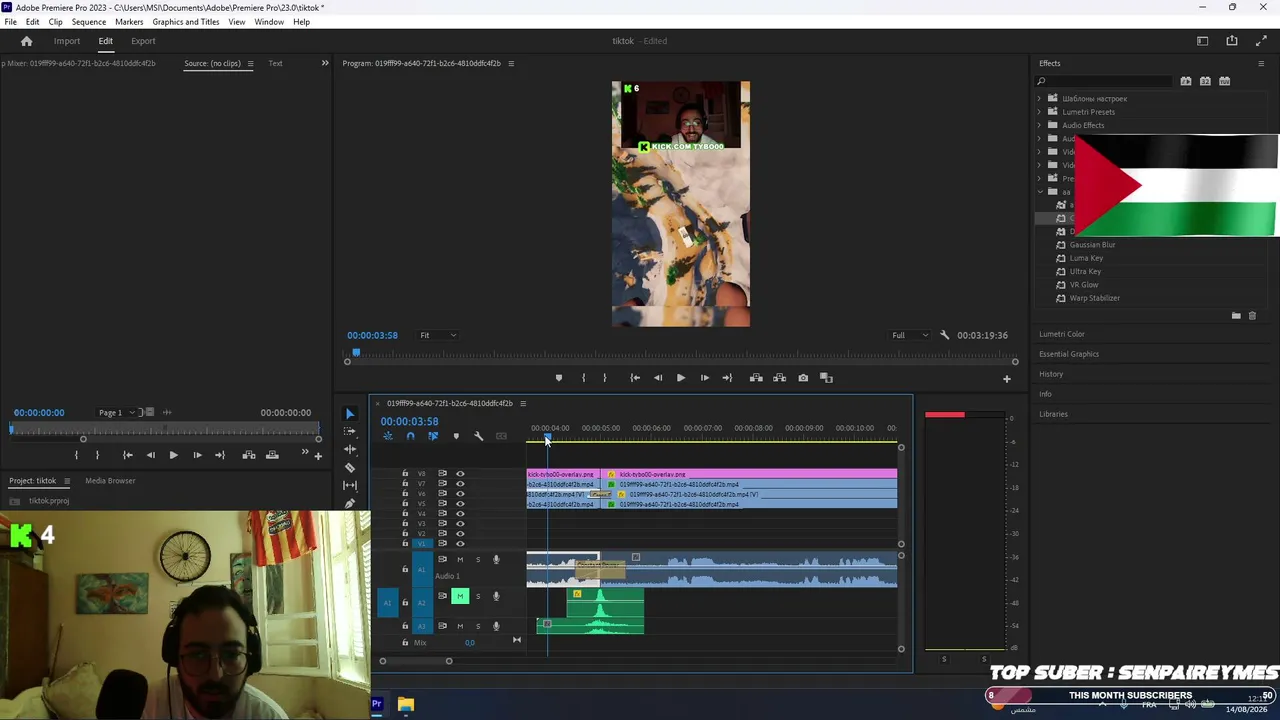Hide the V7 video track

coord(460,484)
